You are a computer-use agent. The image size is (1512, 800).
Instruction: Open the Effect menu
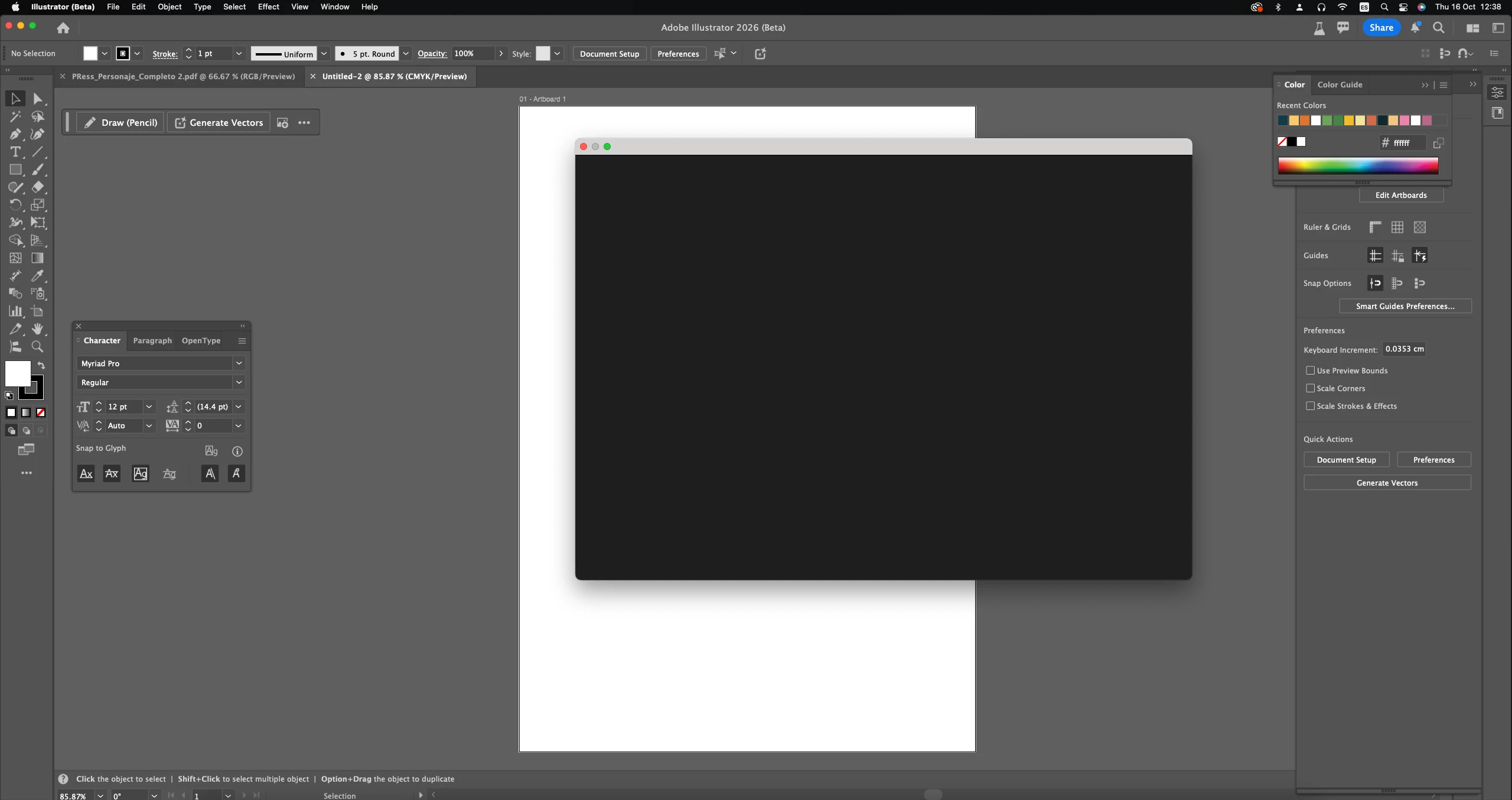[268, 7]
